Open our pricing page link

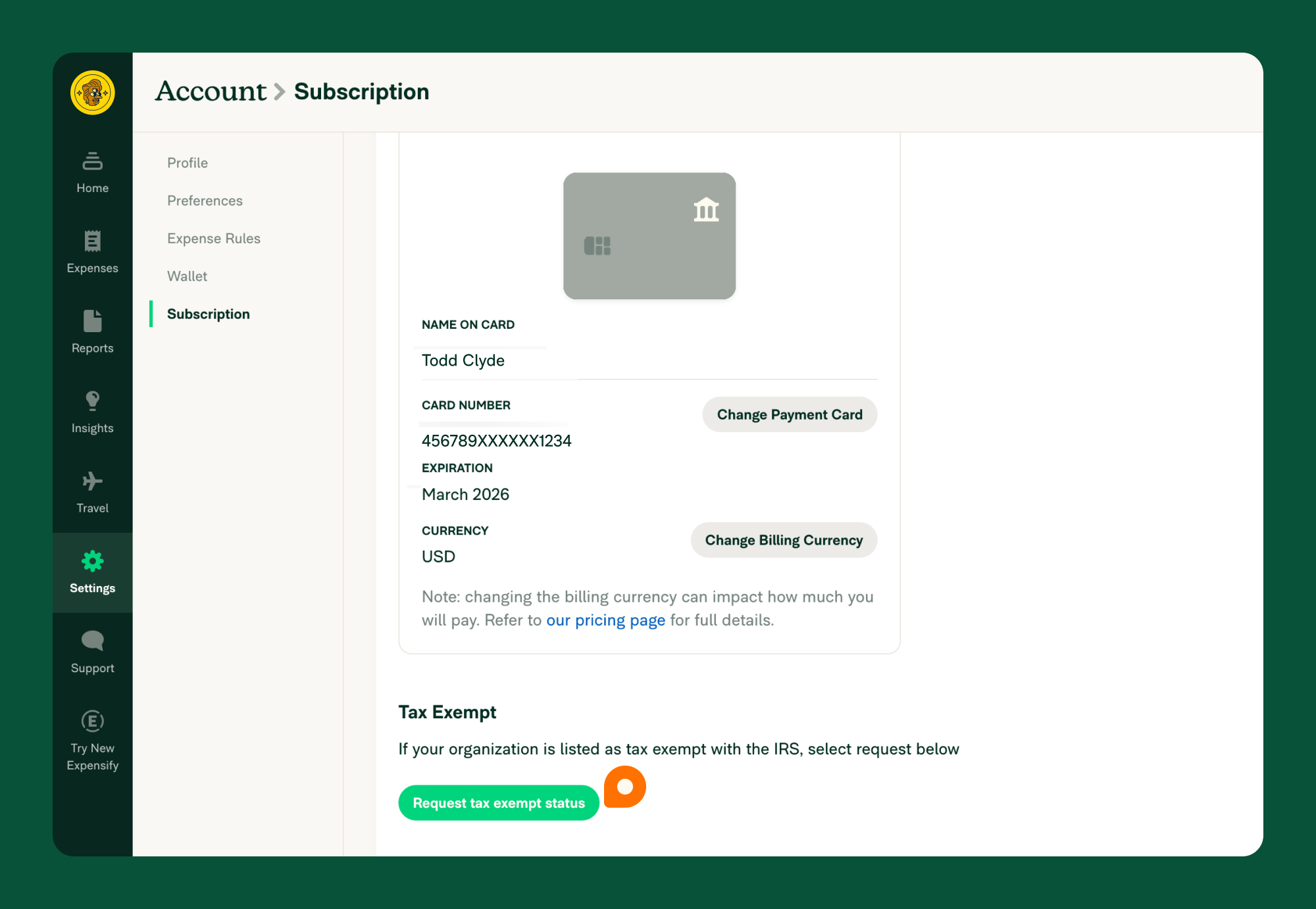coord(605,620)
